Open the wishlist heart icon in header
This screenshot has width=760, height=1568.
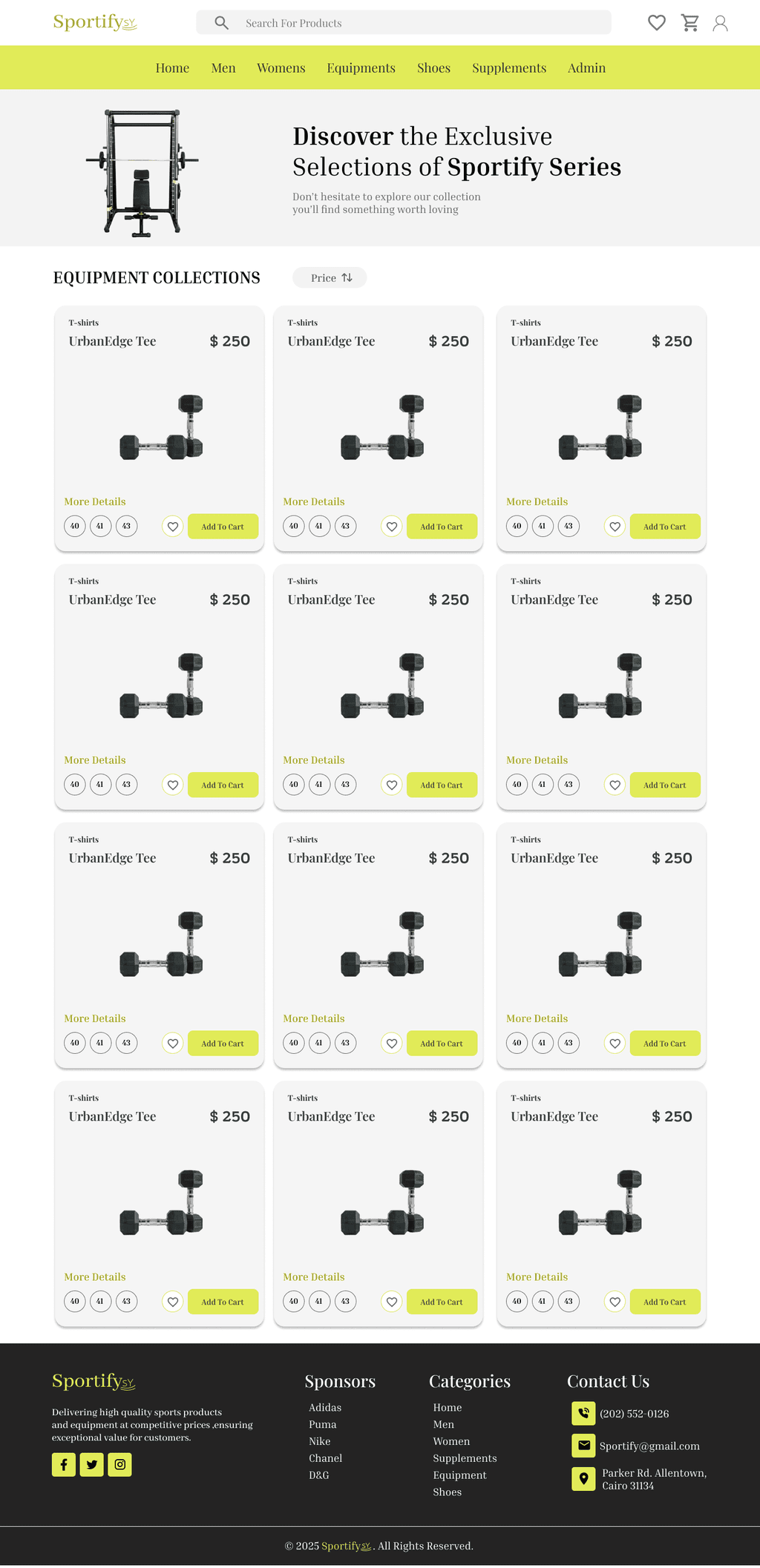click(657, 23)
